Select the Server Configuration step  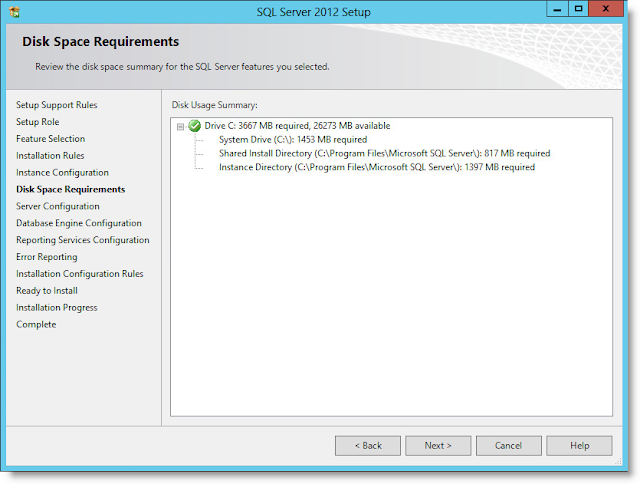pyautogui.click(x=58, y=206)
